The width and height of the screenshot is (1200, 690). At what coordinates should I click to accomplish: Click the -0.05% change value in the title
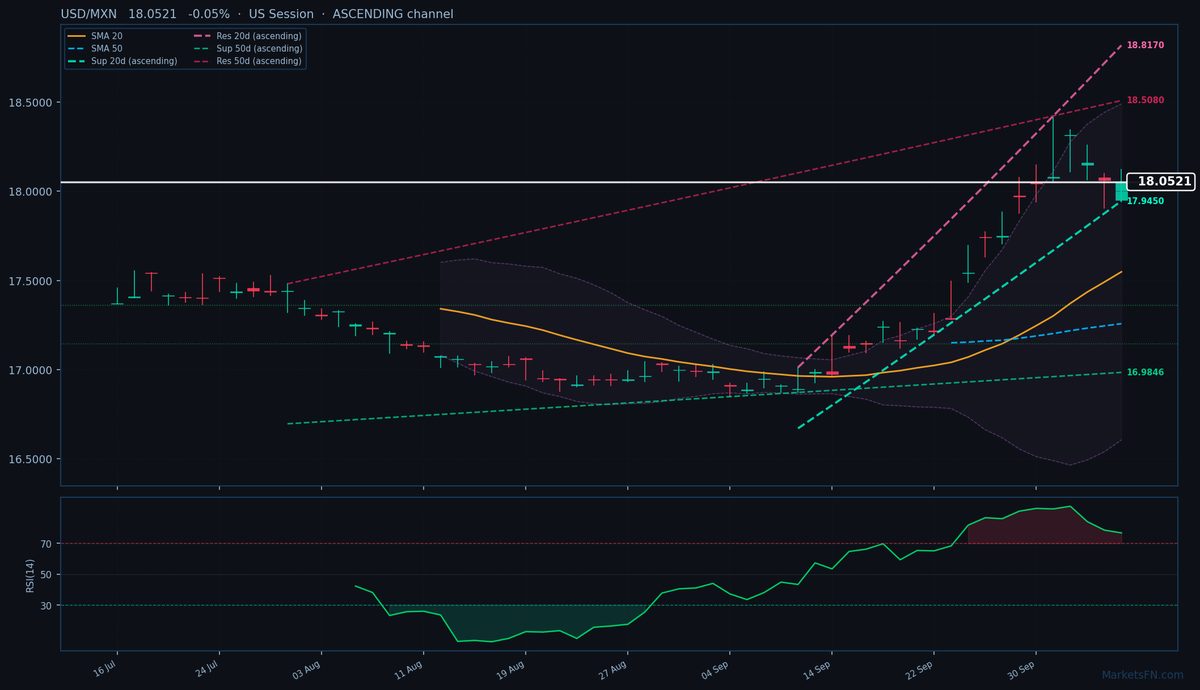coord(209,14)
